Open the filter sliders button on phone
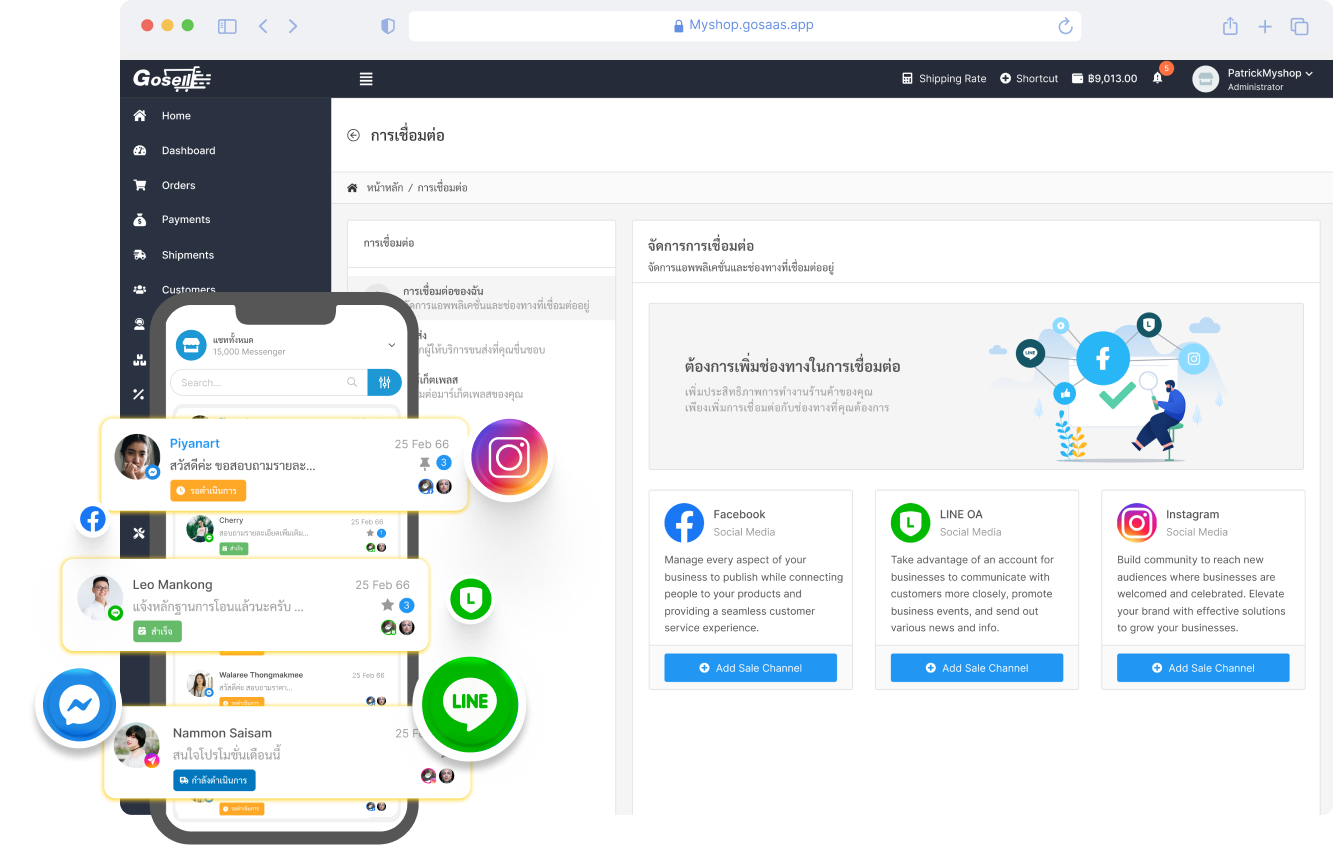 [384, 382]
